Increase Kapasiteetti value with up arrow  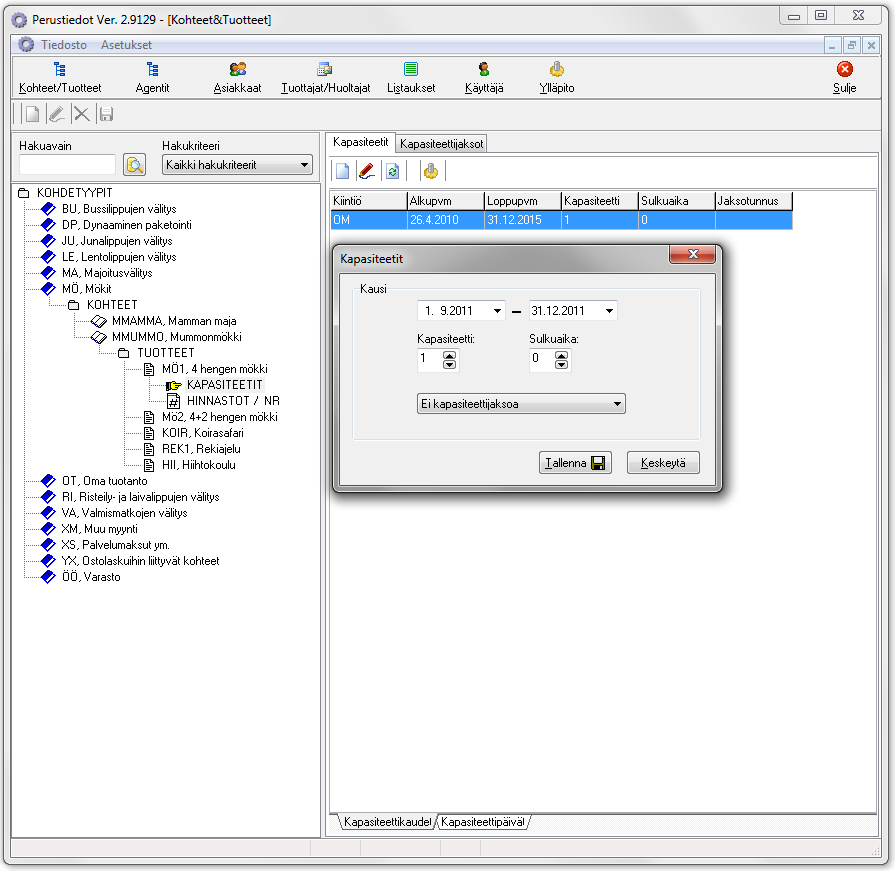point(449,356)
